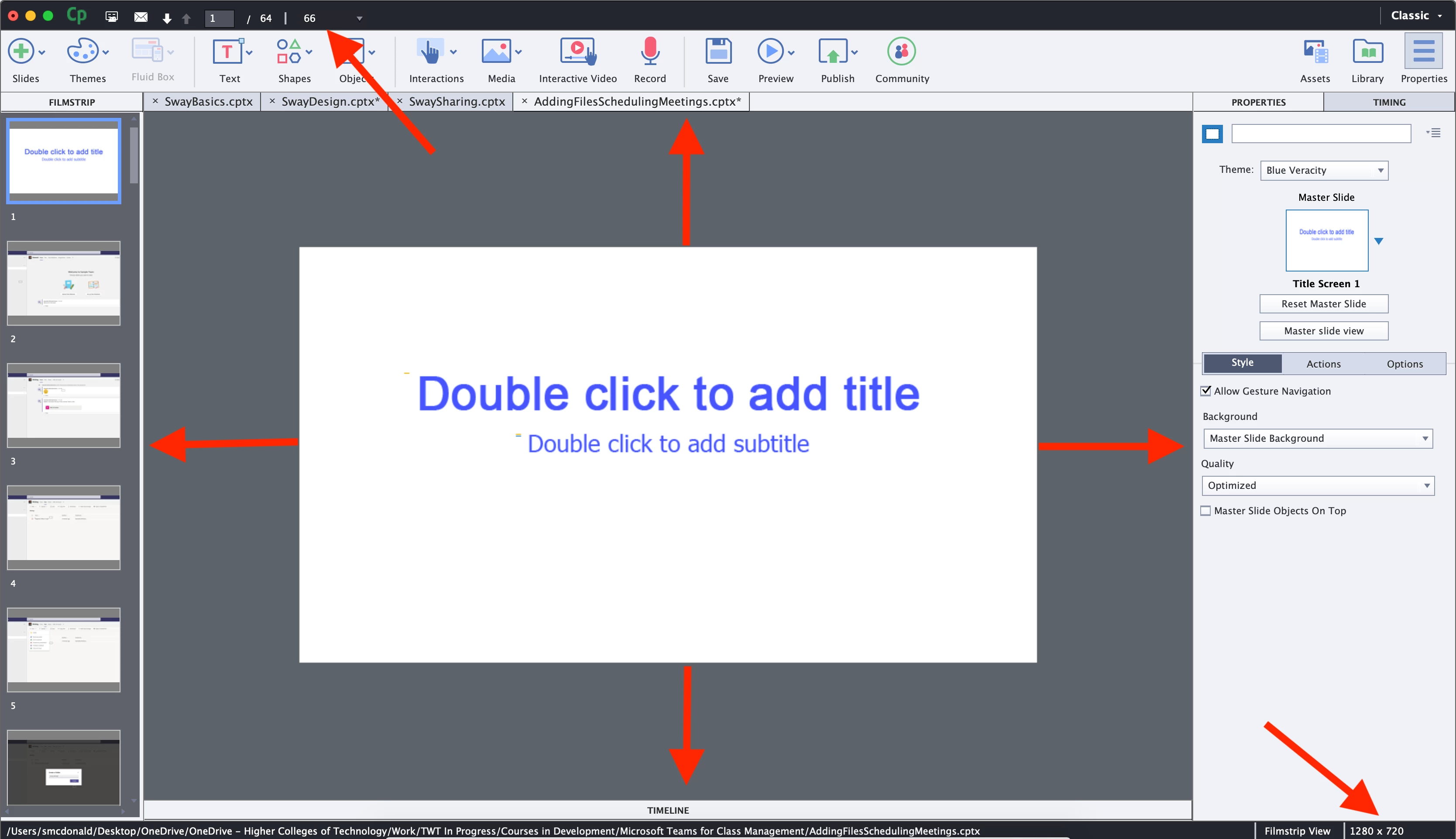Click the Interactions hand icon

tap(429, 51)
